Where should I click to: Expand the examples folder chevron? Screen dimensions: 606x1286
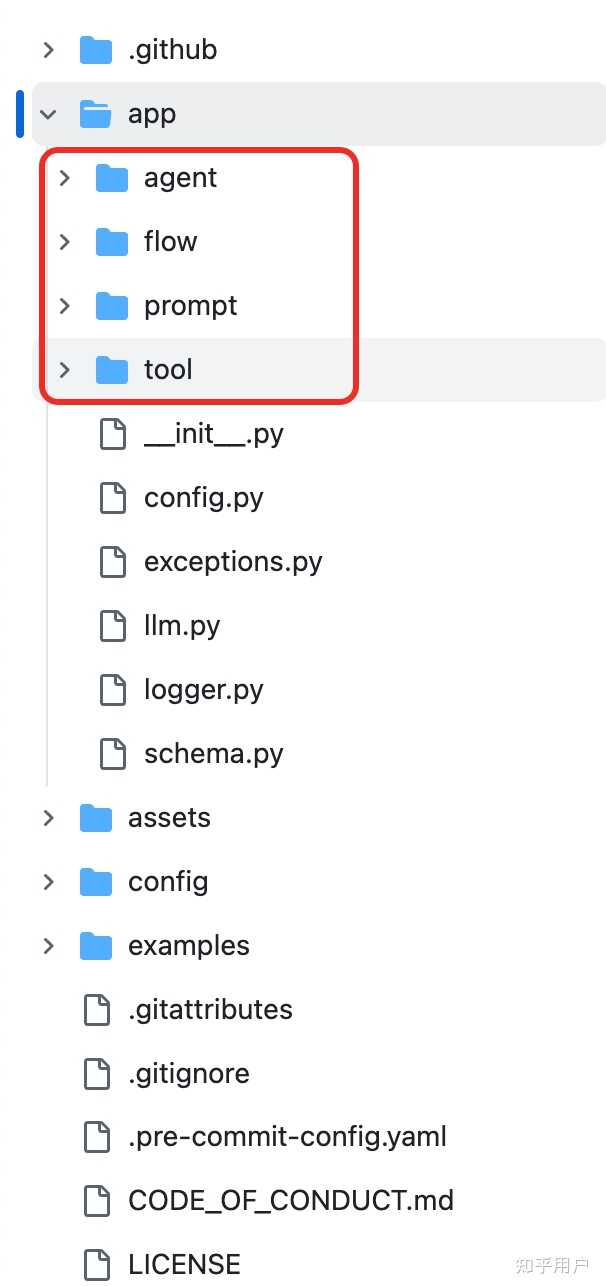coord(48,946)
